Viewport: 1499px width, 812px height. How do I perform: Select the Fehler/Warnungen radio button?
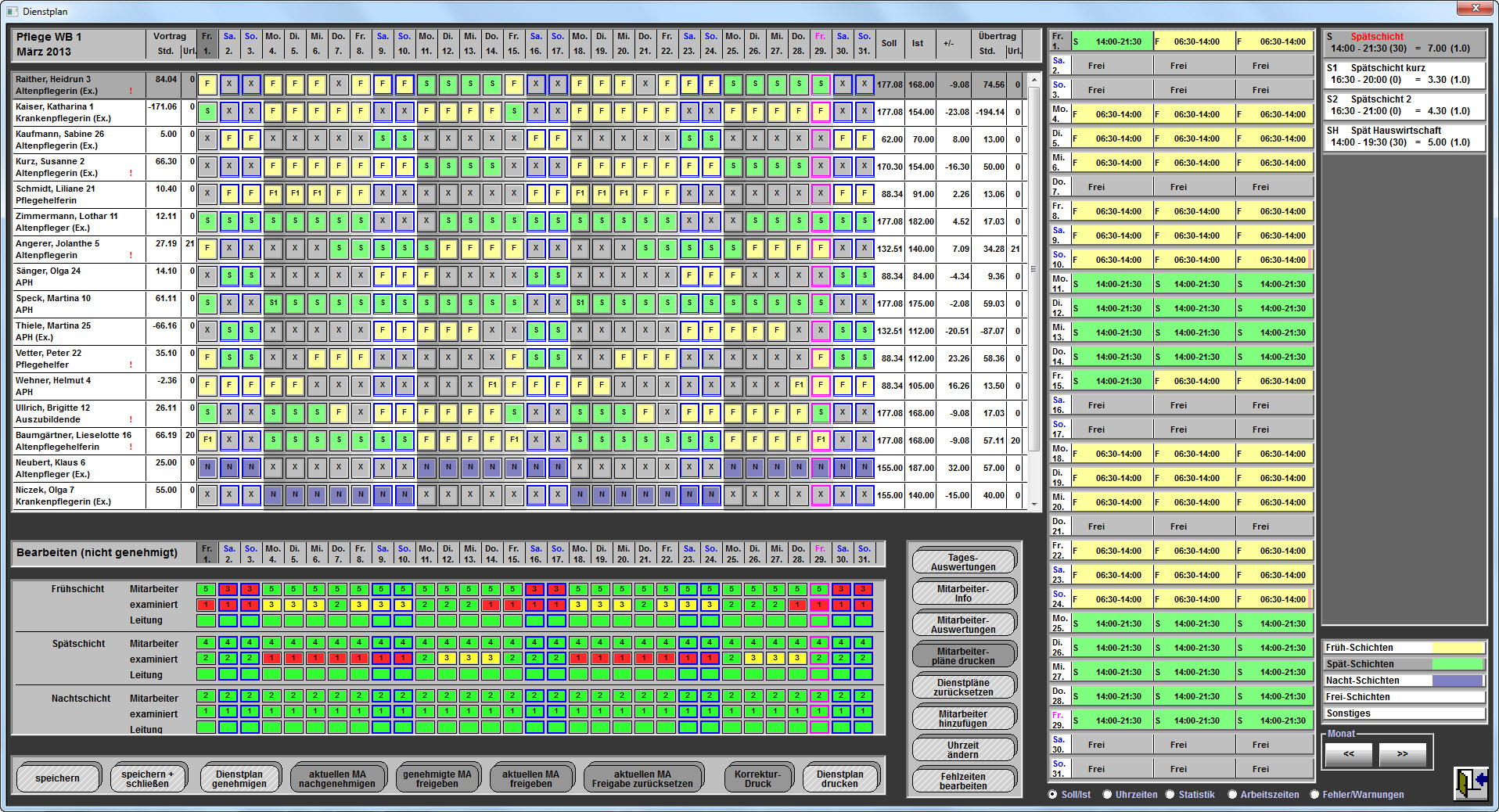(x=1314, y=794)
